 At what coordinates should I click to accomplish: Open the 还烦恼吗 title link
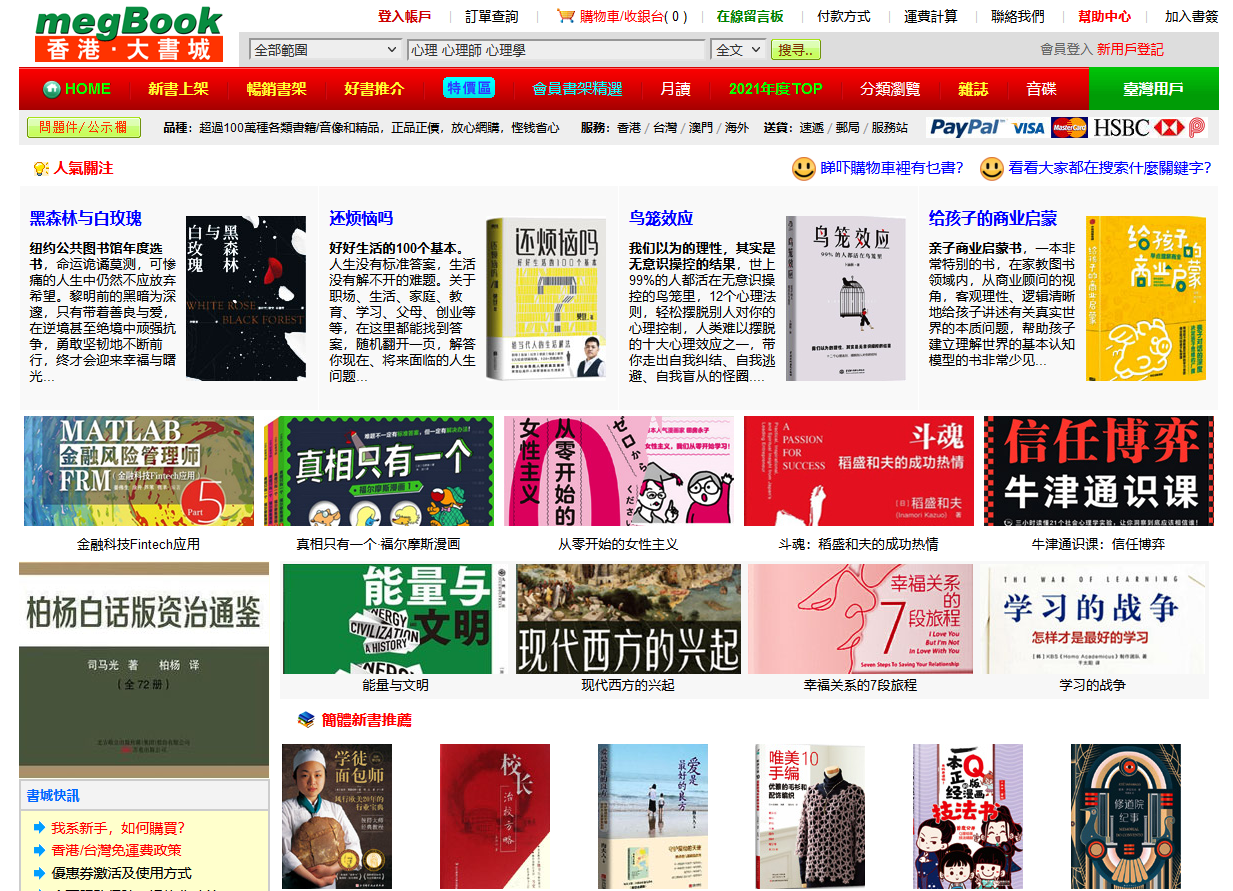[361, 218]
